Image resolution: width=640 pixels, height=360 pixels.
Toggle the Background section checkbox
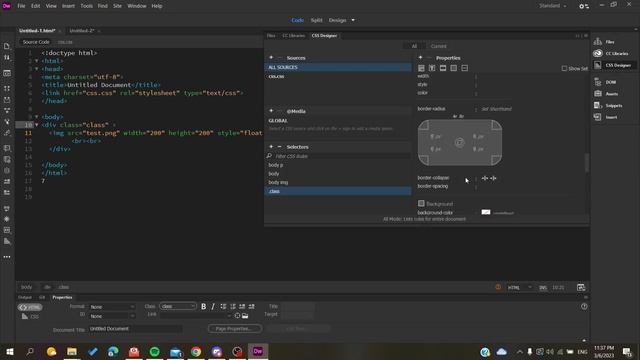pyautogui.click(x=421, y=203)
